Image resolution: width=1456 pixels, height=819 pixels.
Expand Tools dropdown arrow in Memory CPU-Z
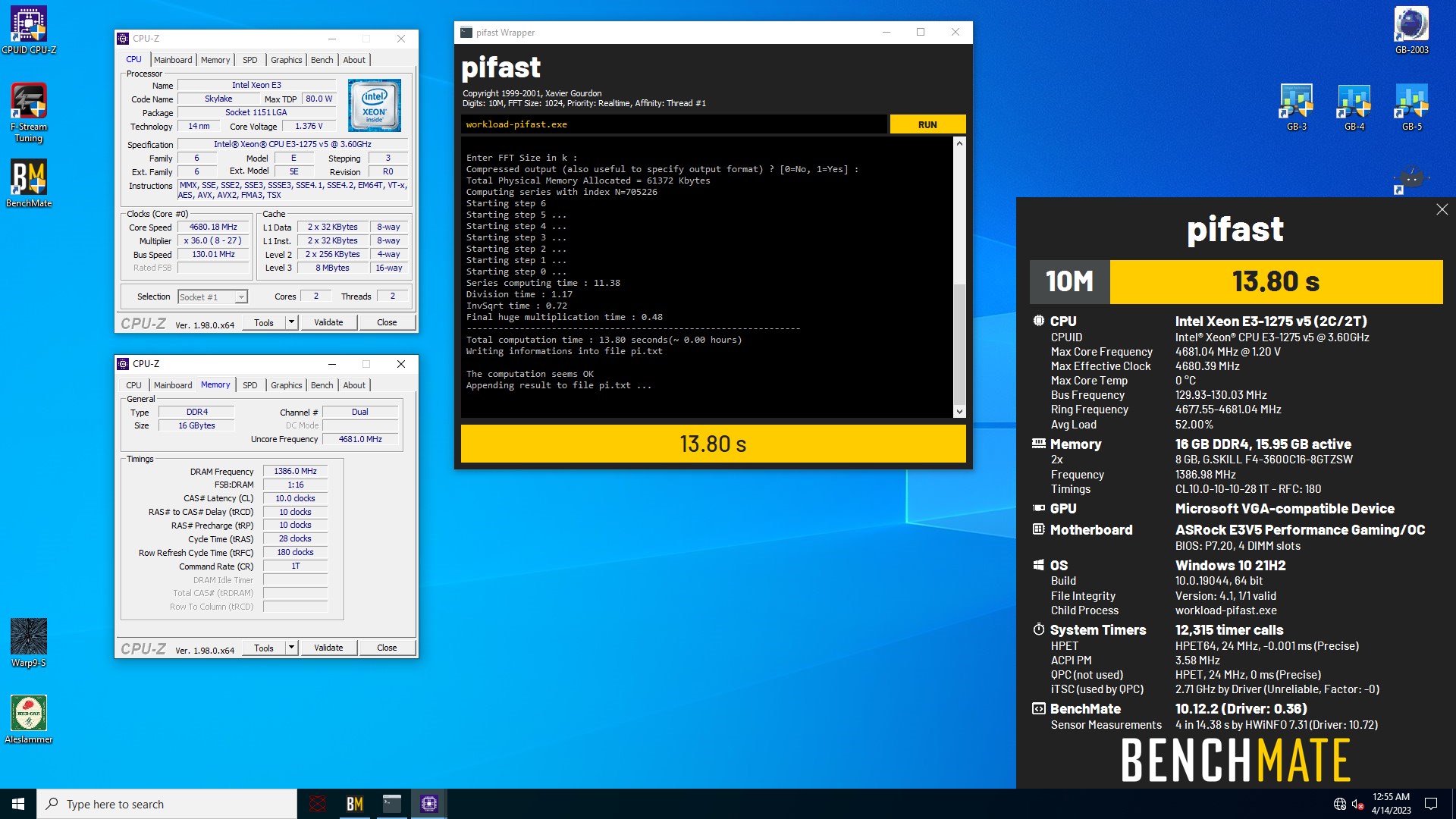click(291, 648)
